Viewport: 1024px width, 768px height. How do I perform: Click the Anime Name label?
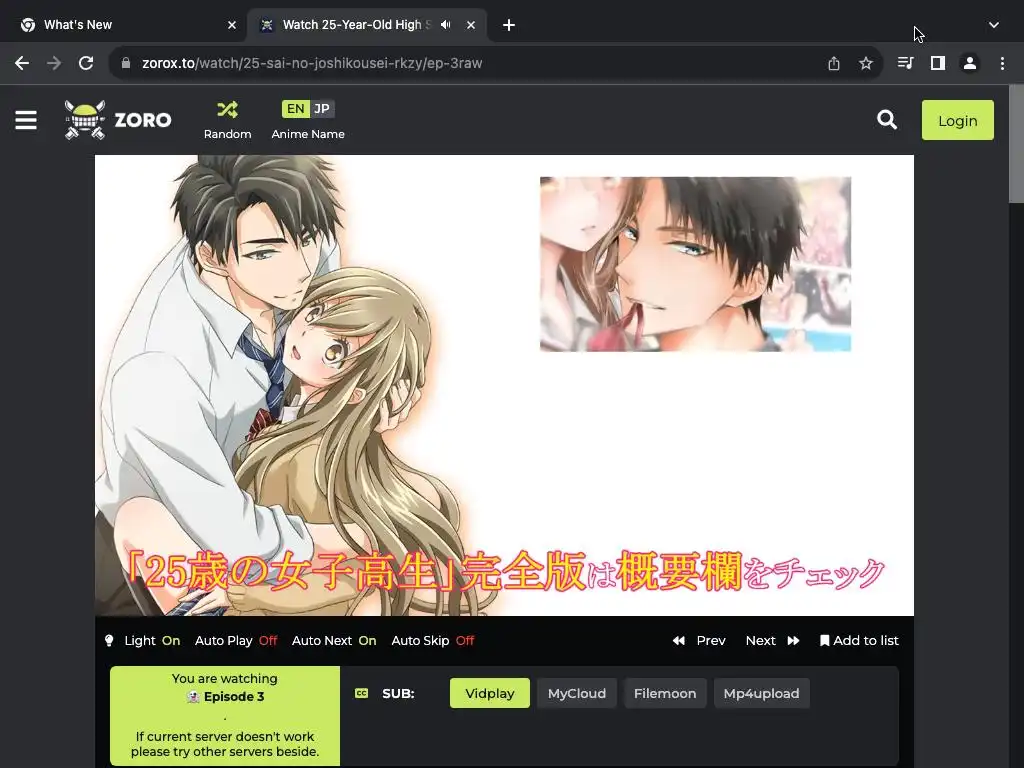[308, 134]
